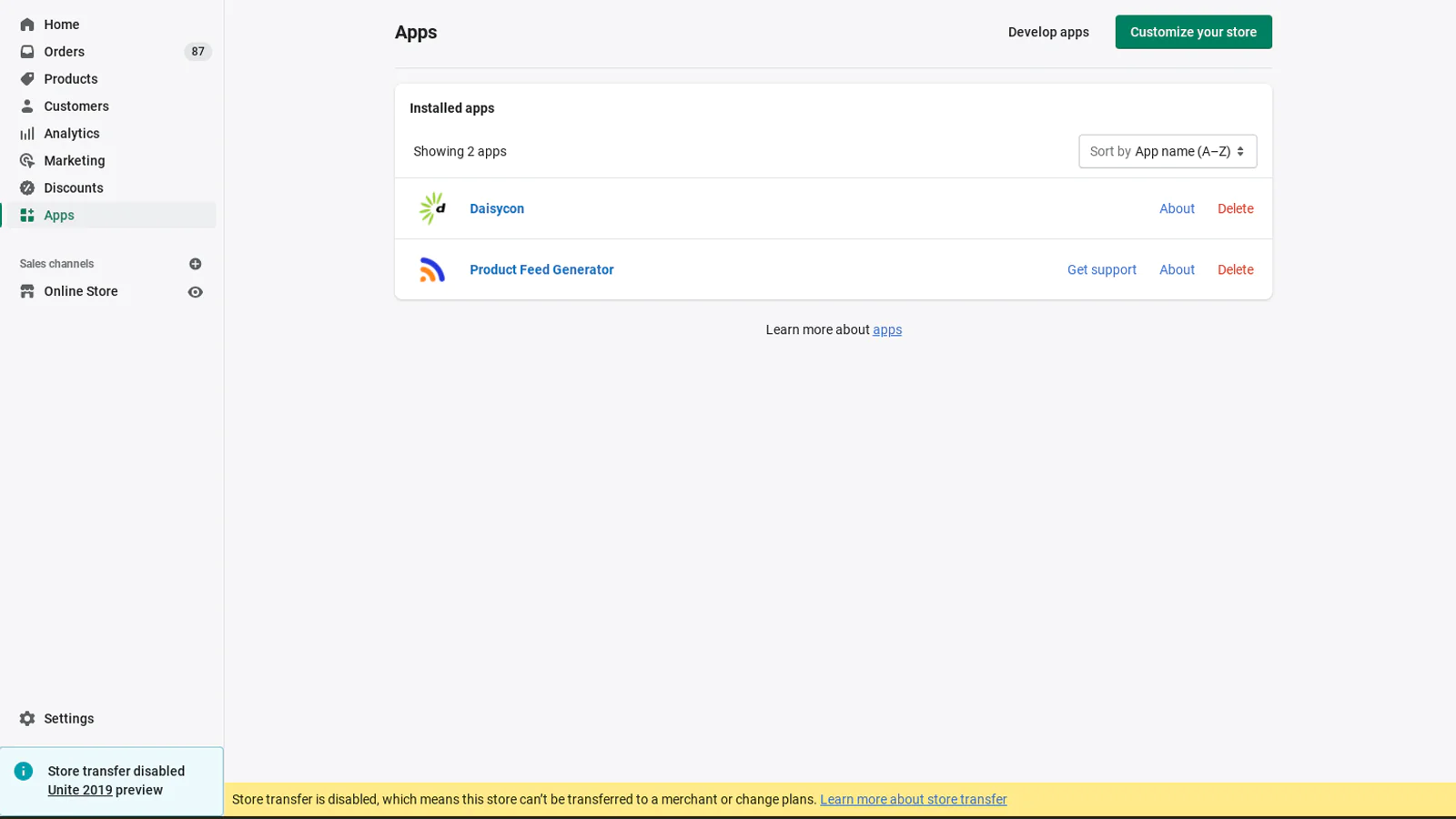Open the Products section
This screenshot has height=819, width=1456.
71,79
